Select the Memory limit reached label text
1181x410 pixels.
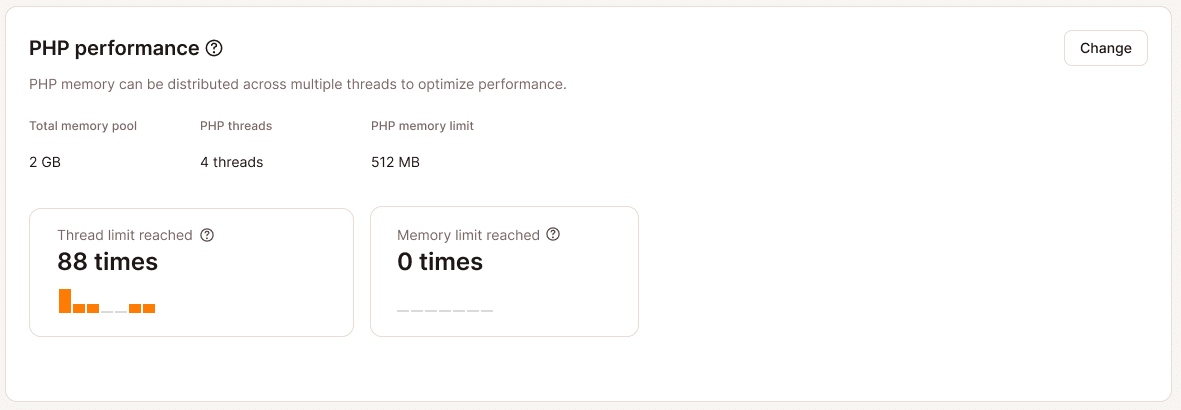pyautogui.click(x=468, y=235)
